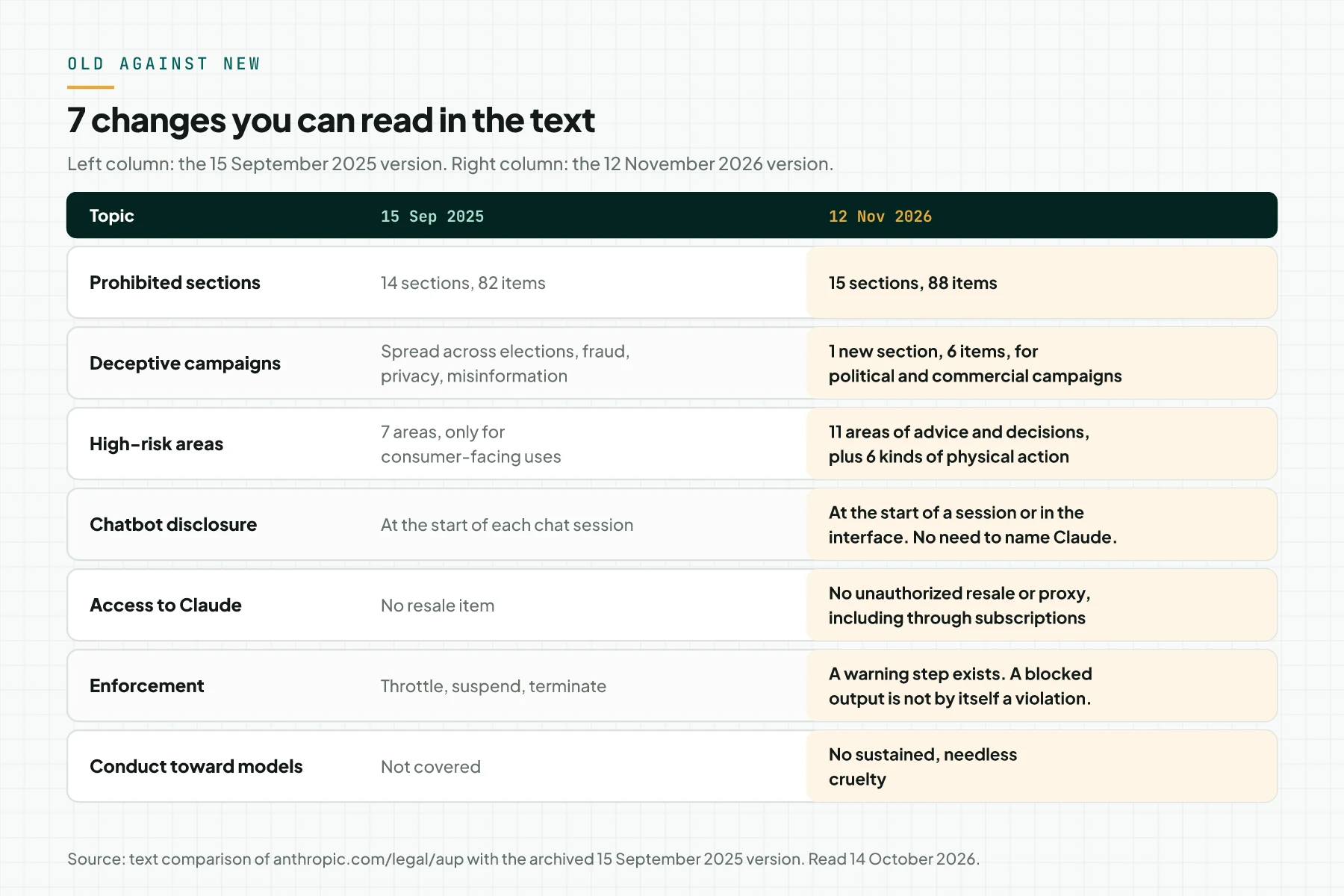The height and width of the screenshot is (896, 1344).
Task: Click the '15 sections, 88 items' cell
Action: click(x=1042, y=282)
